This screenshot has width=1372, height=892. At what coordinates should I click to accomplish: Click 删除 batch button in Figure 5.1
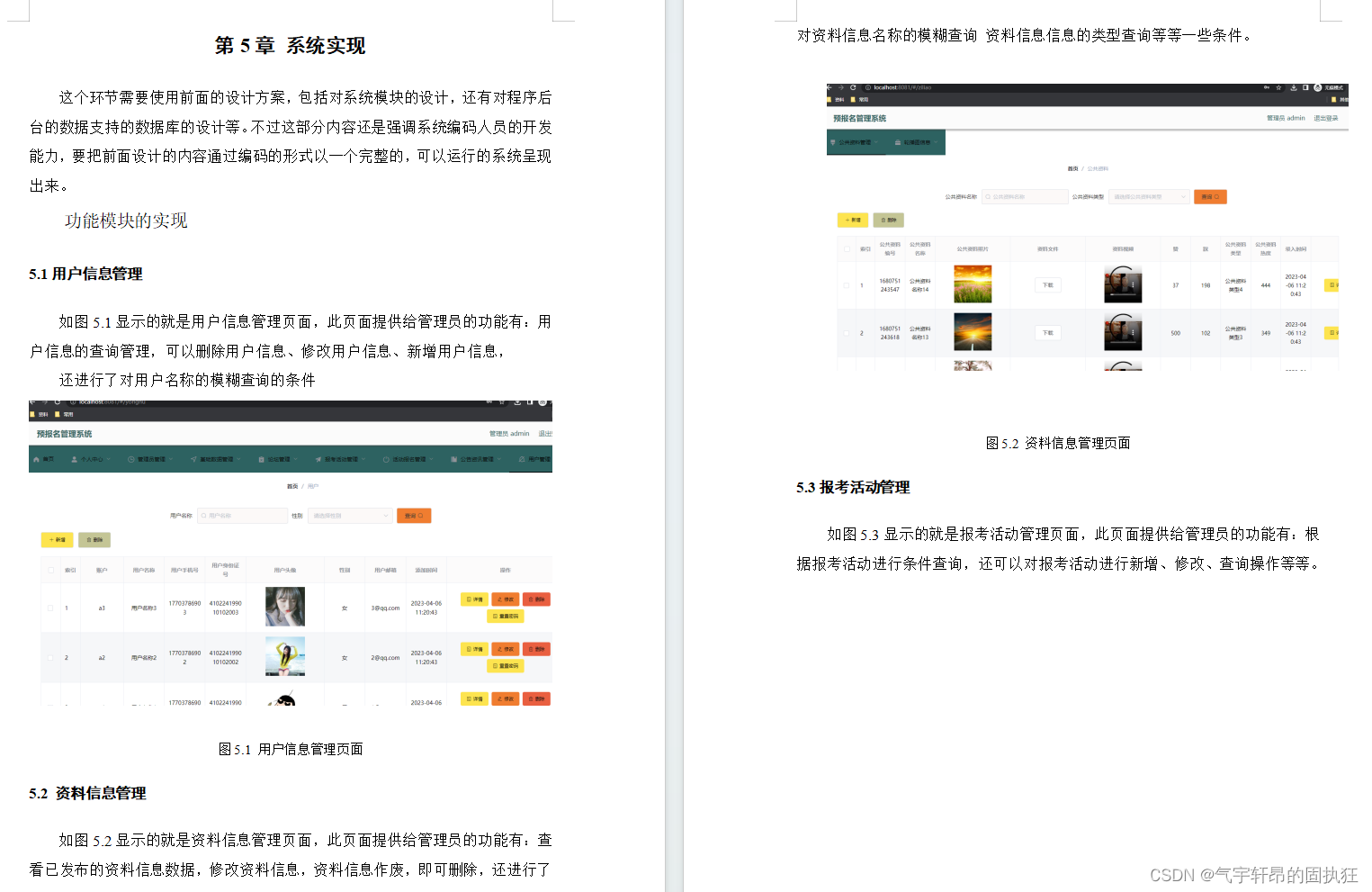[94, 540]
